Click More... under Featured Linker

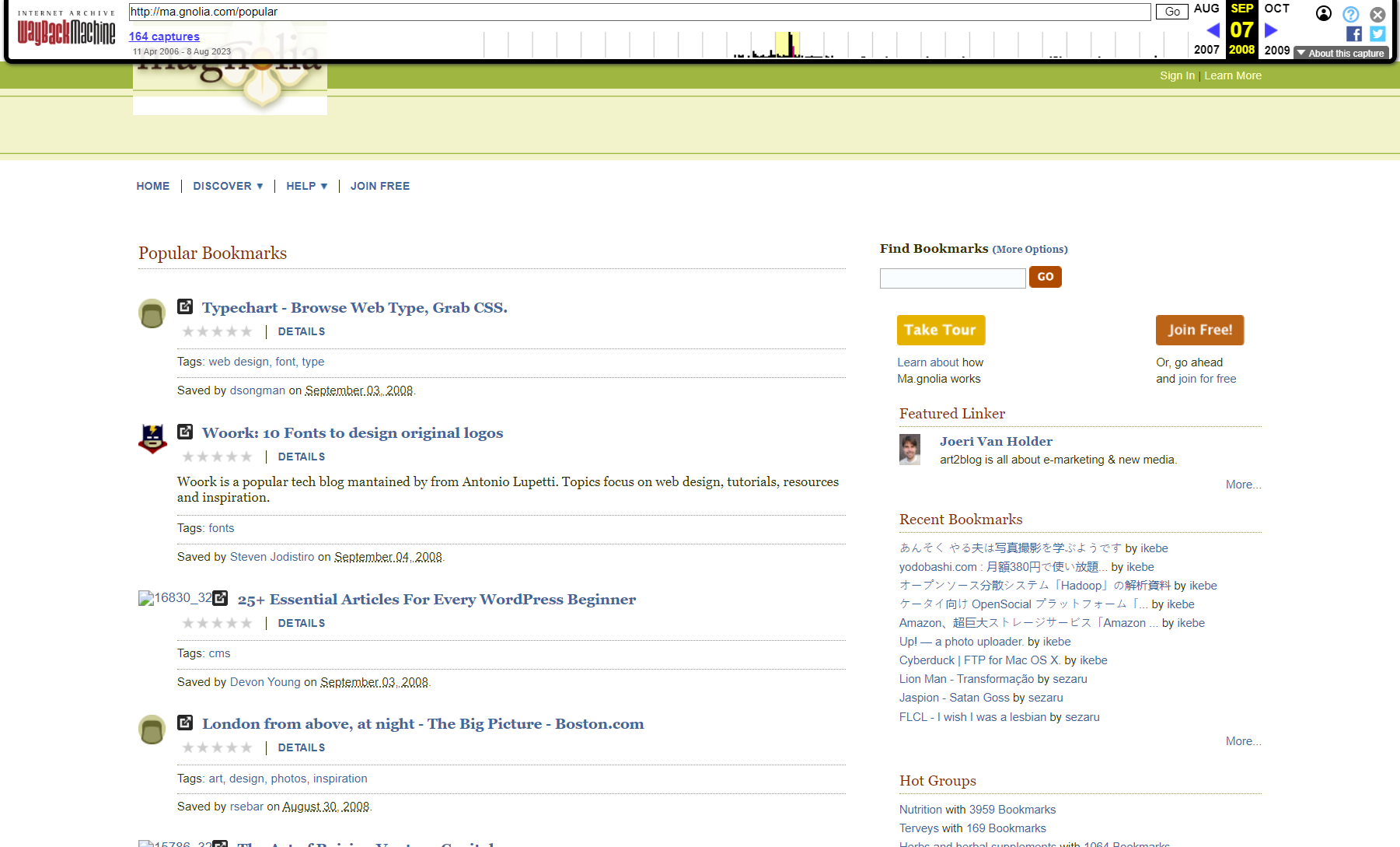(1244, 485)
